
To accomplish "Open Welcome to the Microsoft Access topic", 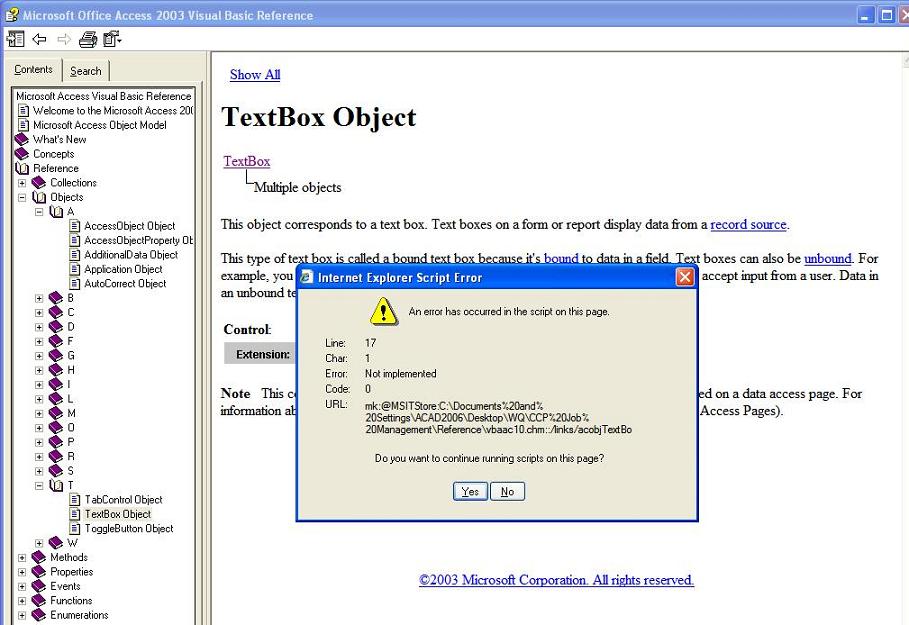I will [113, 111].
